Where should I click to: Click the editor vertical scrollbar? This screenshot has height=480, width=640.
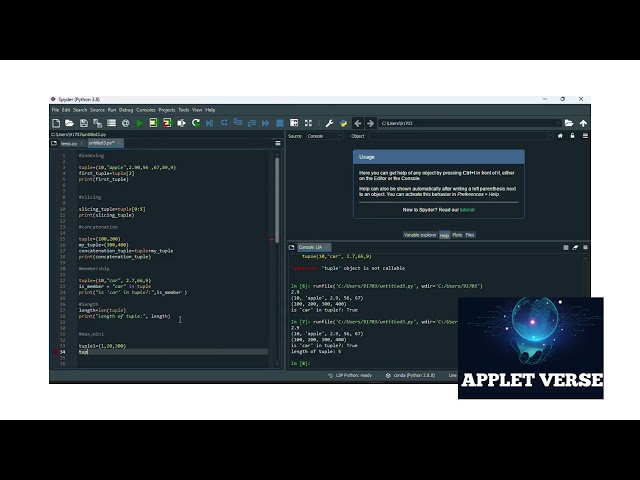click(277, 200)
